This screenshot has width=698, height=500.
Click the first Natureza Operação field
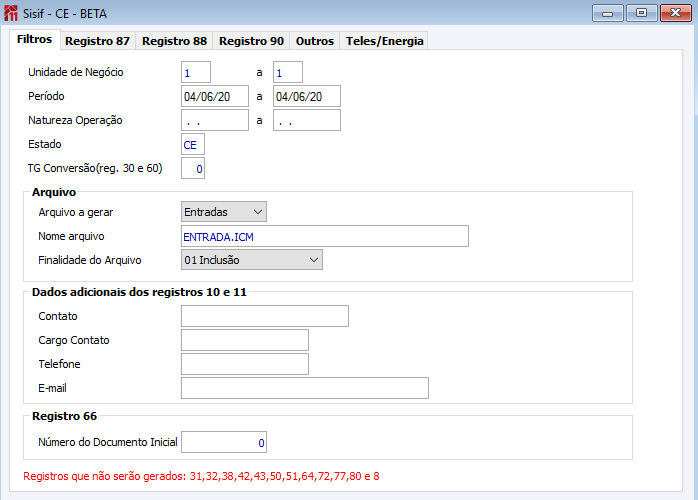pyautogui.click(x=215, y=121)
